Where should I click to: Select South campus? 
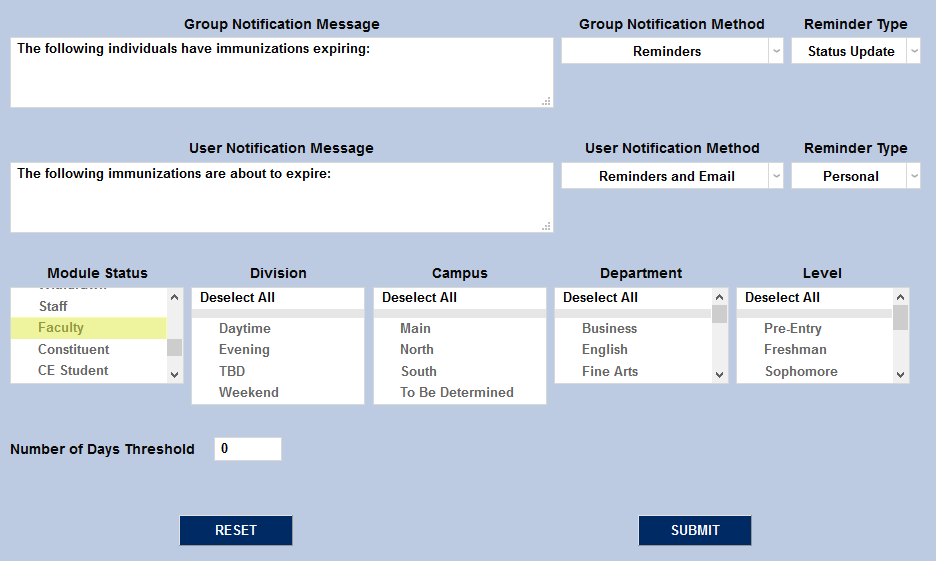[x=460, y=371]
